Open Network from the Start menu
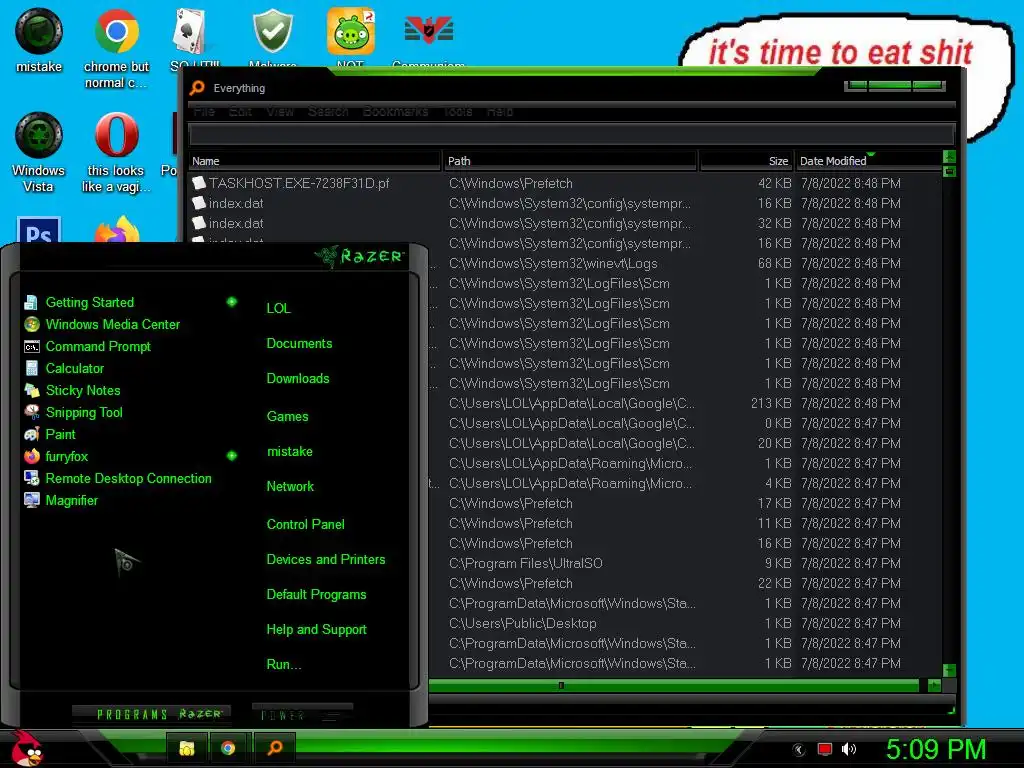Screen dimensions: 1024x768 (x=290, y=487)
